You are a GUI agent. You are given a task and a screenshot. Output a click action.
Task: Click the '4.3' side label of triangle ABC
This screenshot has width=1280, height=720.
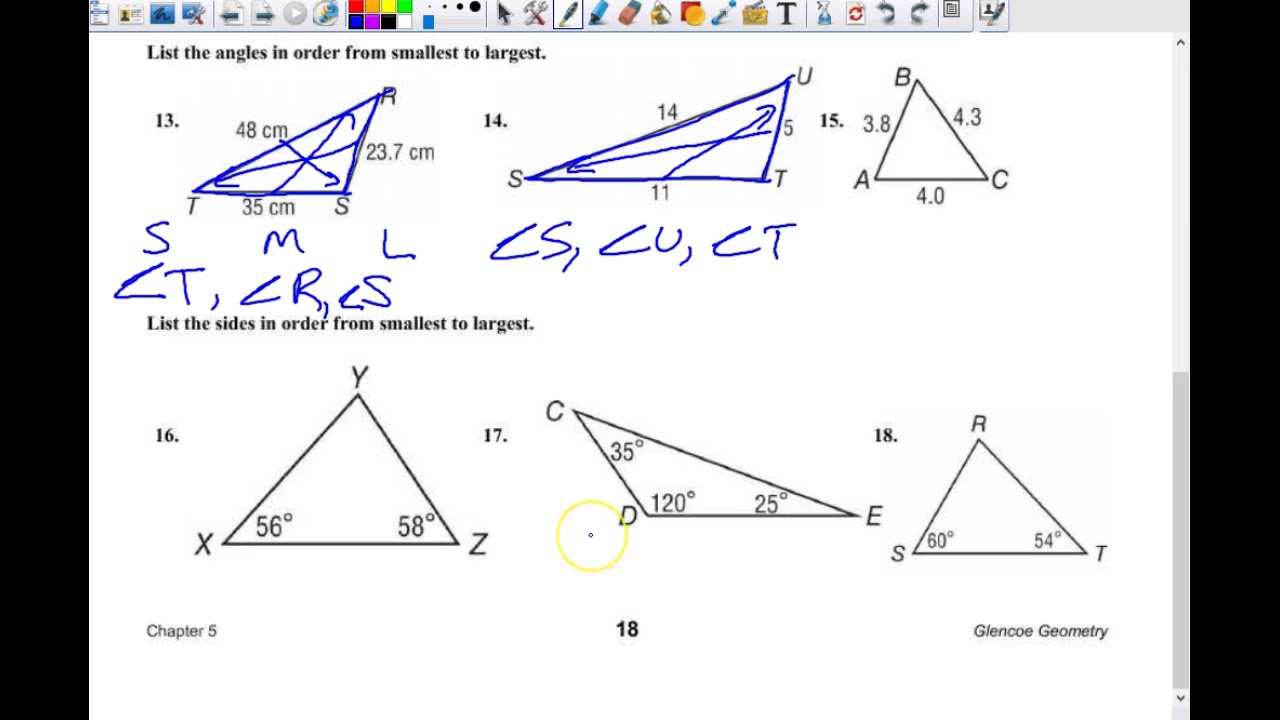967,117
